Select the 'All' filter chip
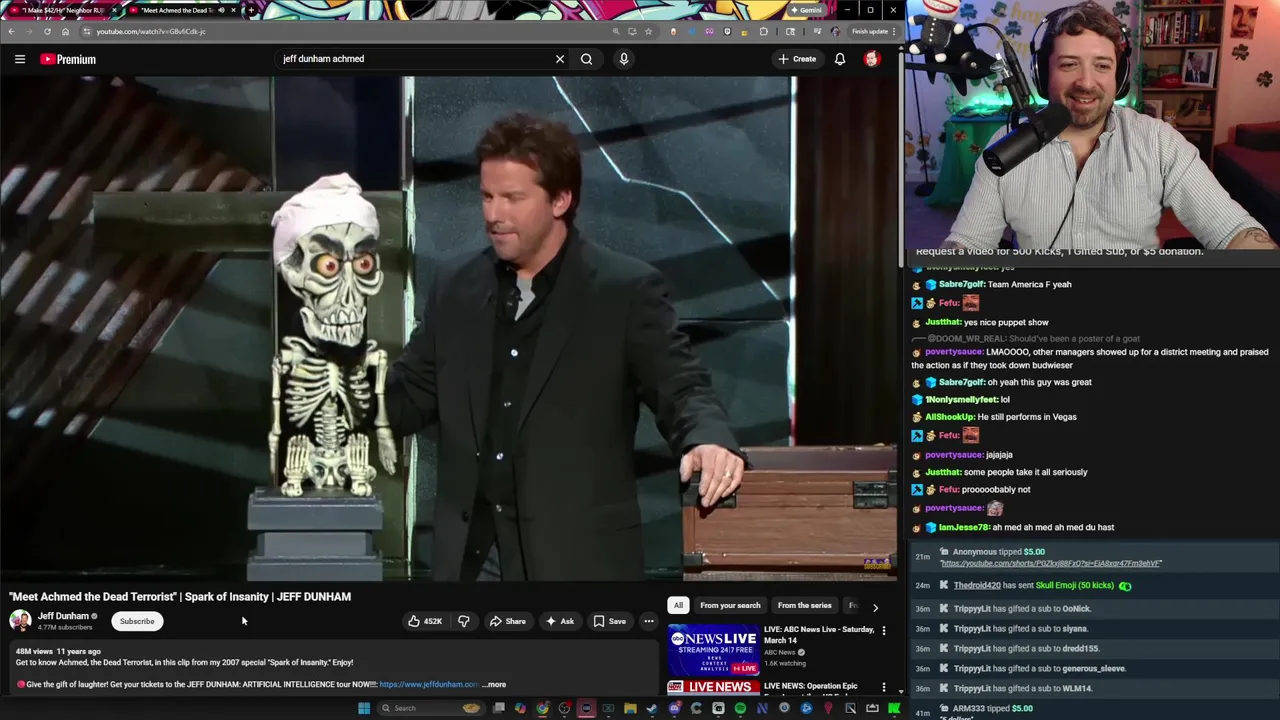Image resolution: width=1280 pixels, height=720 pixels. (x=678, y=605)
